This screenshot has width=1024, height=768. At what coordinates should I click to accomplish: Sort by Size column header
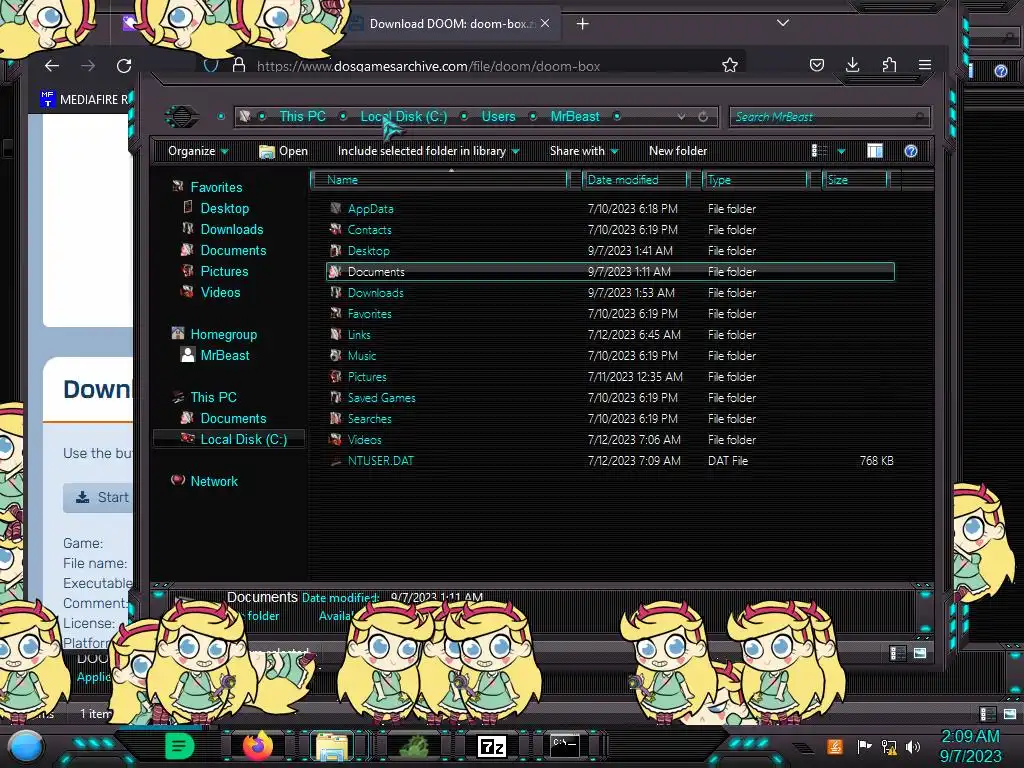click(x=856, y=180)
